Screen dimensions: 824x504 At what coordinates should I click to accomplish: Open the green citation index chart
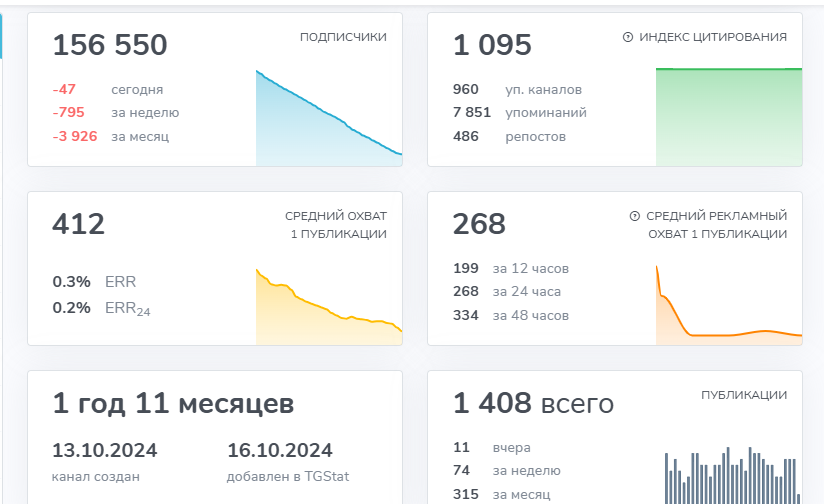pyautogui.click(x=729, y=117)
